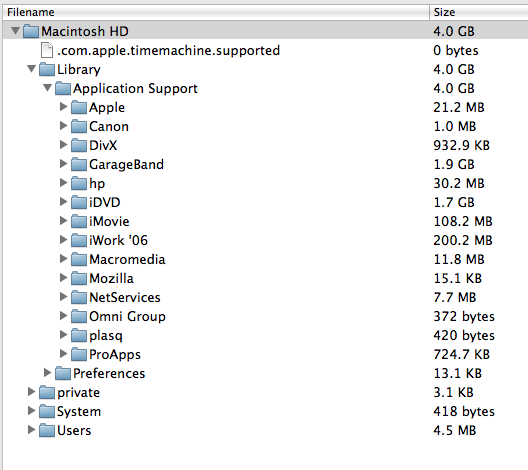
Task: Select the 'Macintosh HD' row name
Action: click(85, 31)
